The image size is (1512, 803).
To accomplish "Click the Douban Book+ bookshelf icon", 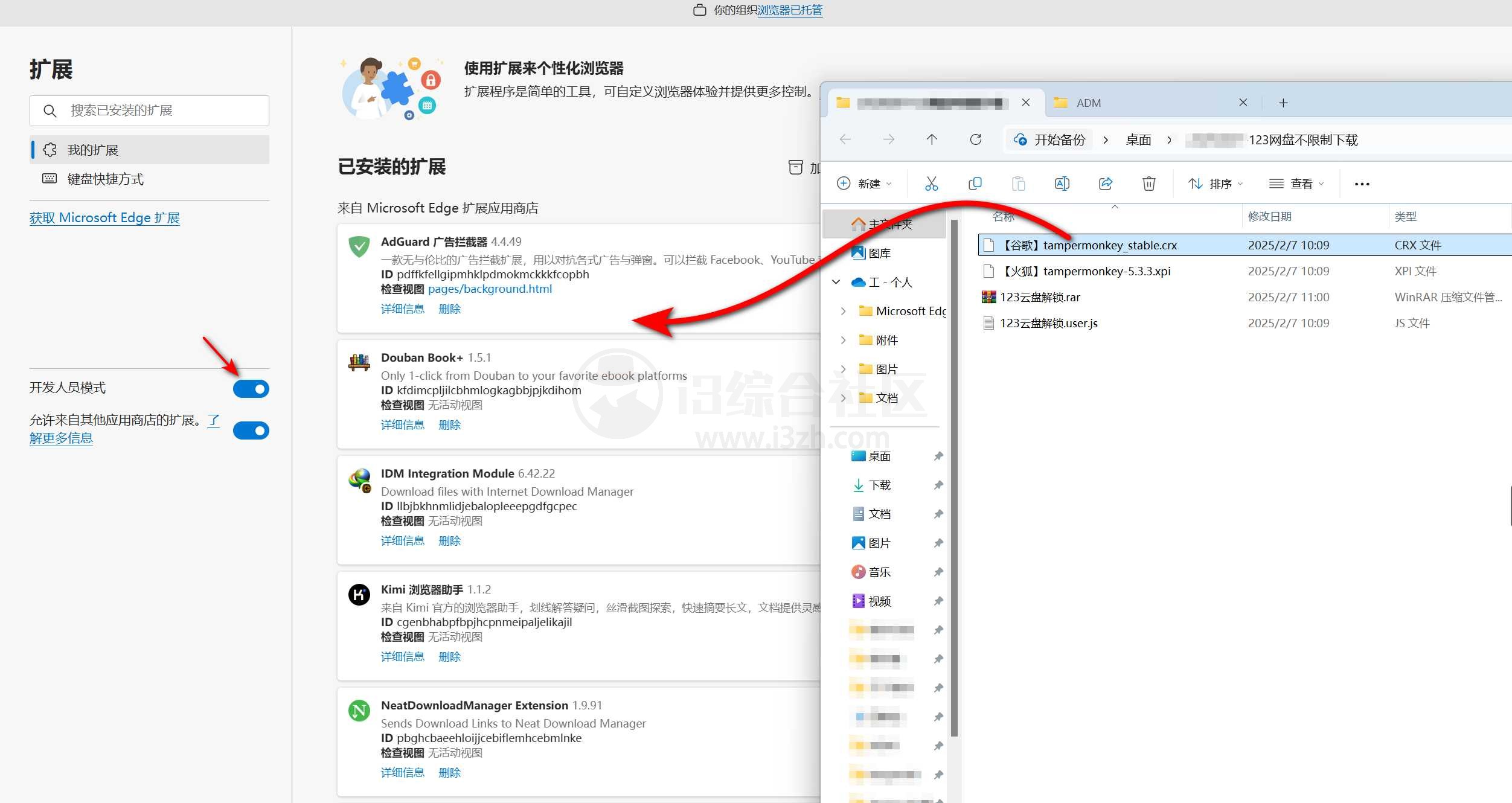I will pyautogui.click(x=359, y=362).
